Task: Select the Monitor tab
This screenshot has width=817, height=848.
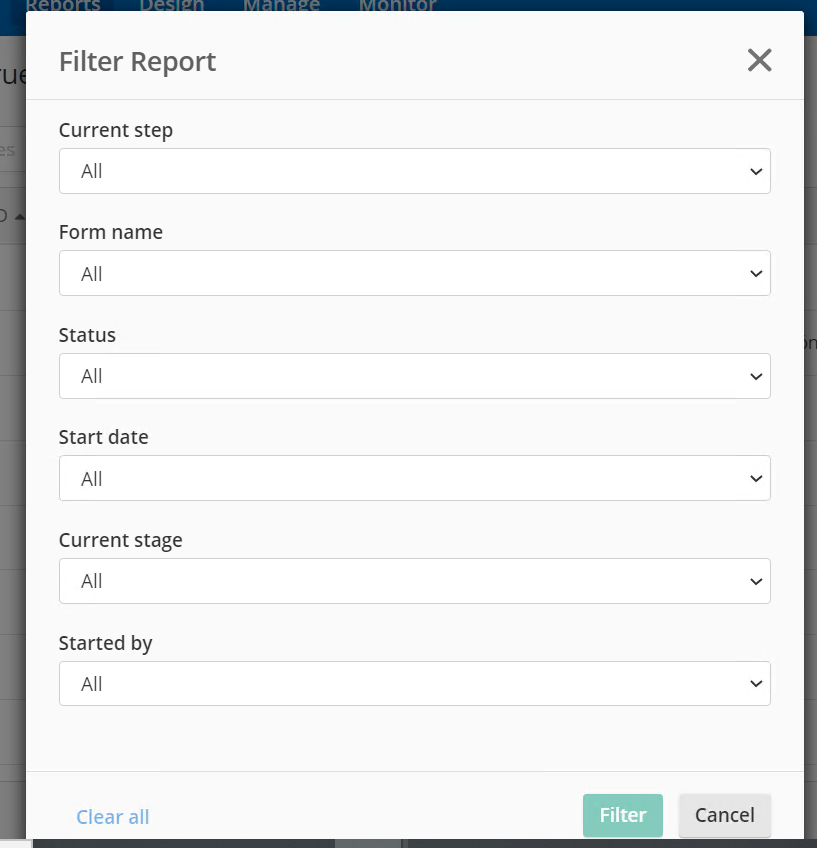Action: coord(397,5)
